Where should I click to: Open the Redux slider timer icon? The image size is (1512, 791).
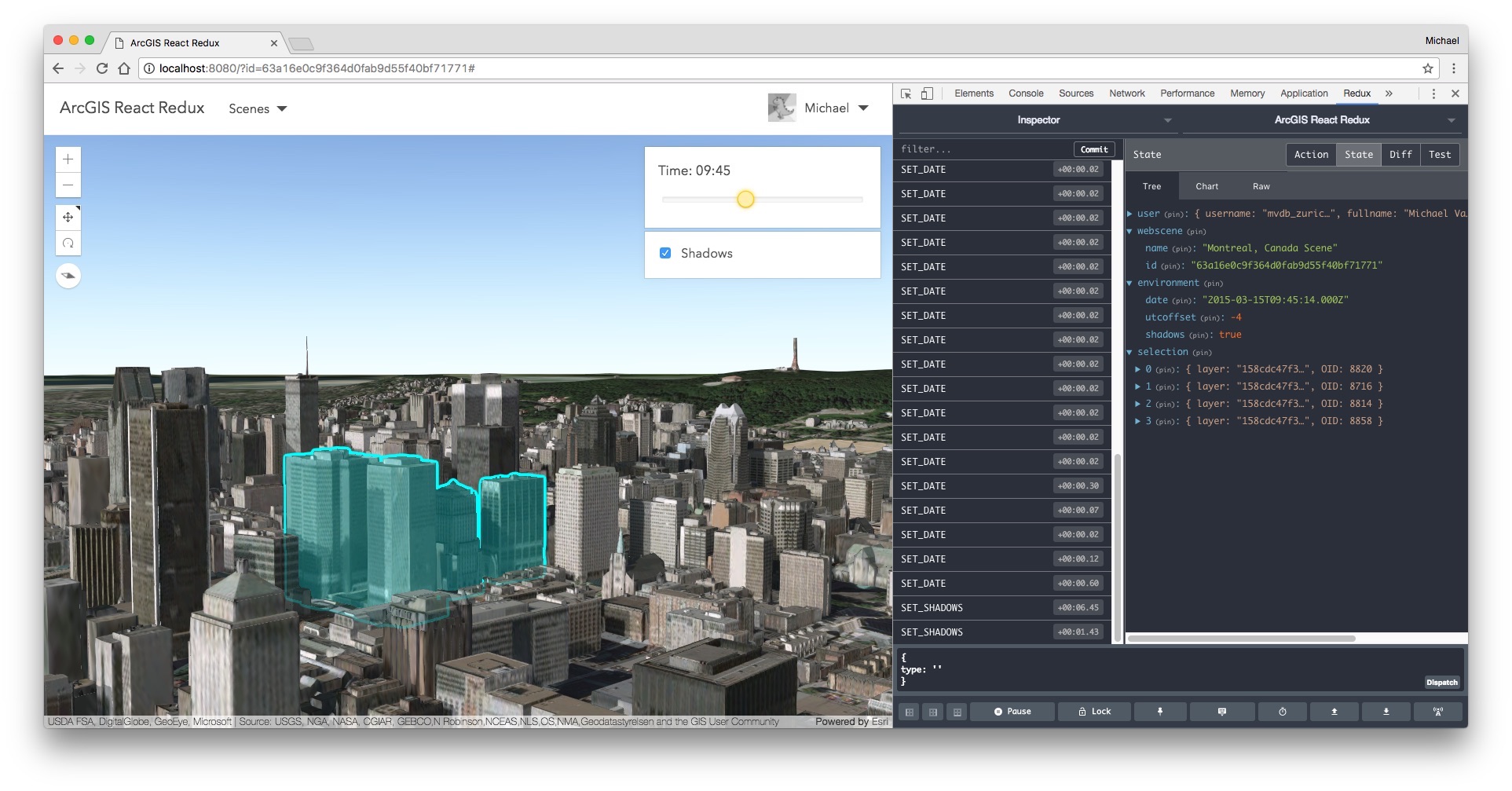1283,712
